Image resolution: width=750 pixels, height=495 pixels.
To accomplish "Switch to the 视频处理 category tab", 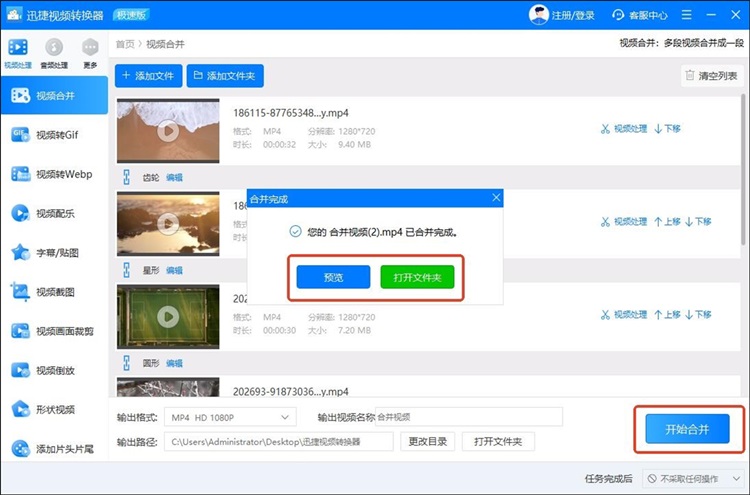I will (x=18, y=54).
